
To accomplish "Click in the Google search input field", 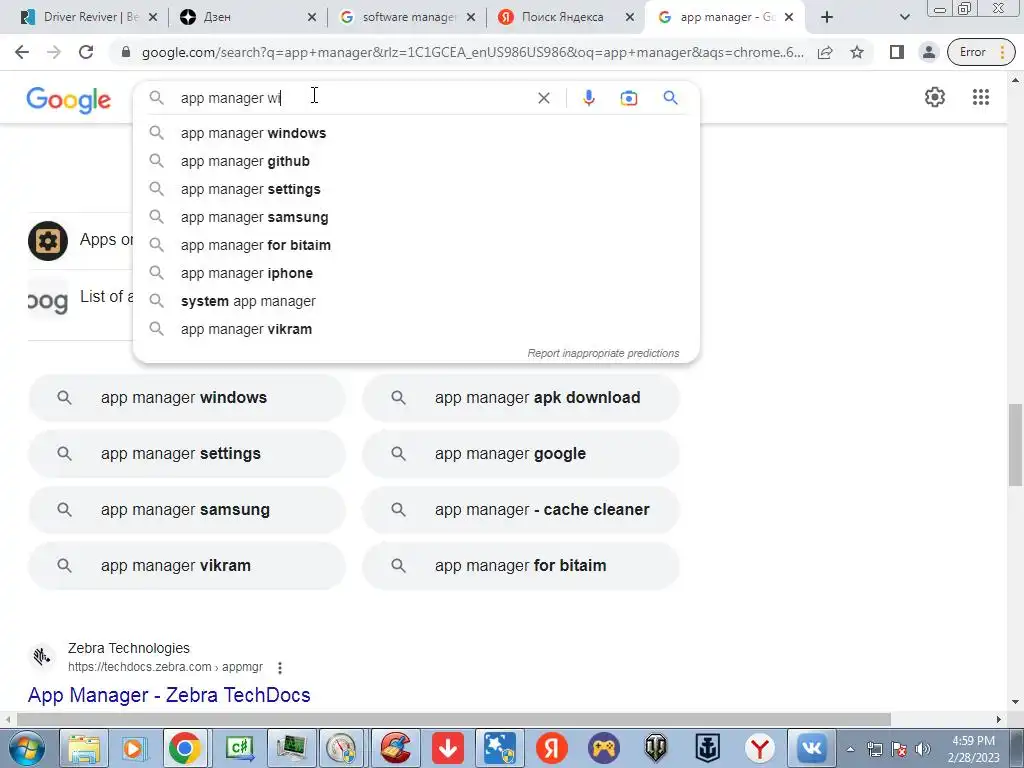I will (x=353, y=98).
